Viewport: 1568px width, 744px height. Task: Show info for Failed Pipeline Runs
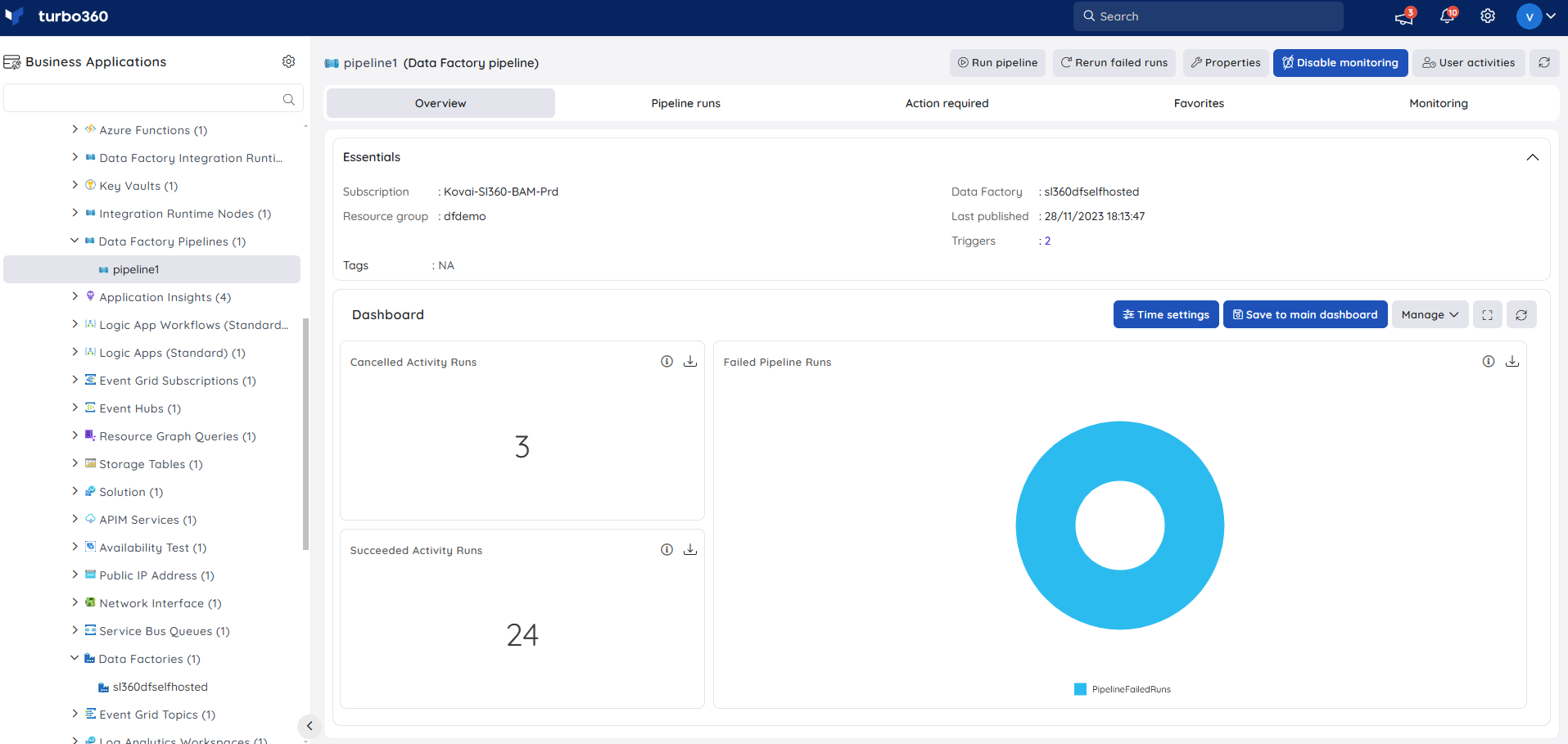(1489, 361)
